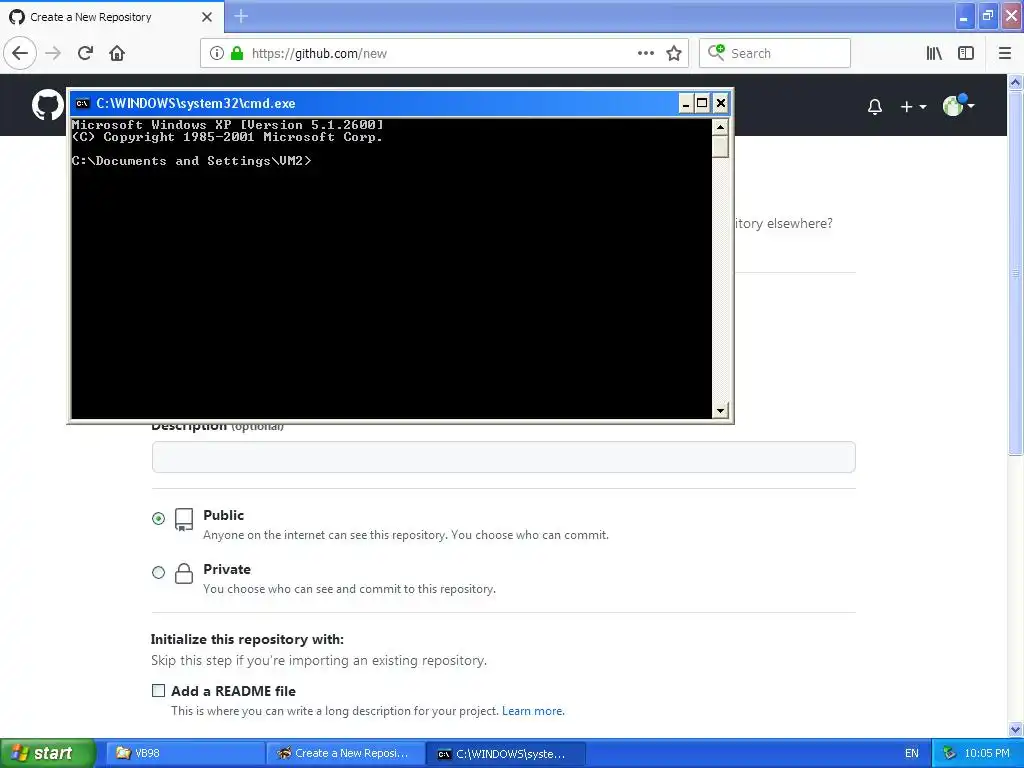Viewport: 1024px width, 768px height.
Task: Bookmark this page with the star icon
Action: [674, 53]
